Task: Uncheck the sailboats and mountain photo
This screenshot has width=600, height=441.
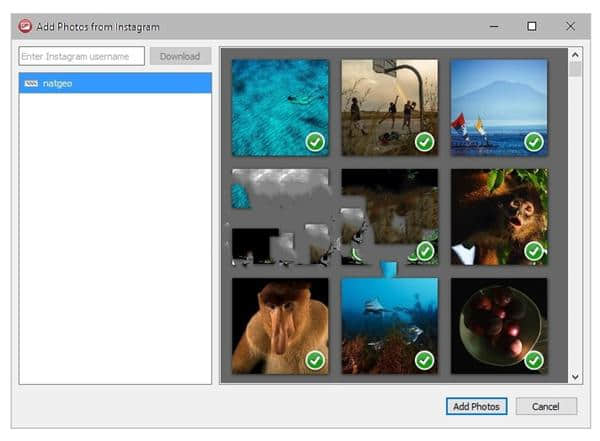Action: click(533, 142)
